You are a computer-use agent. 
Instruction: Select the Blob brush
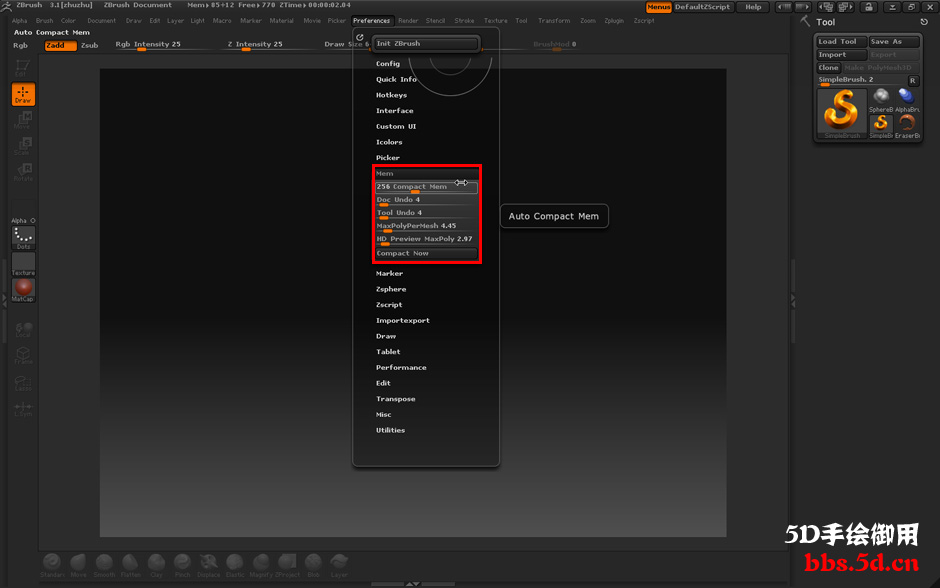tap(313, 565)
